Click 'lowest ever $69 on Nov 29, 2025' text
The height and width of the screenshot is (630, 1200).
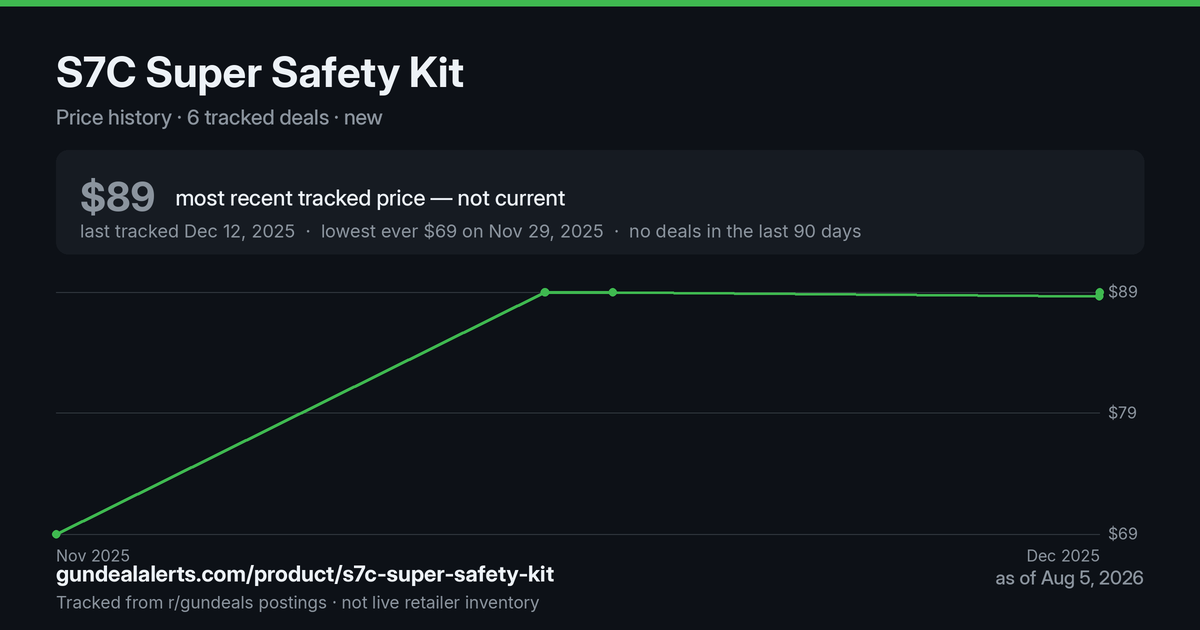point(462,231)
